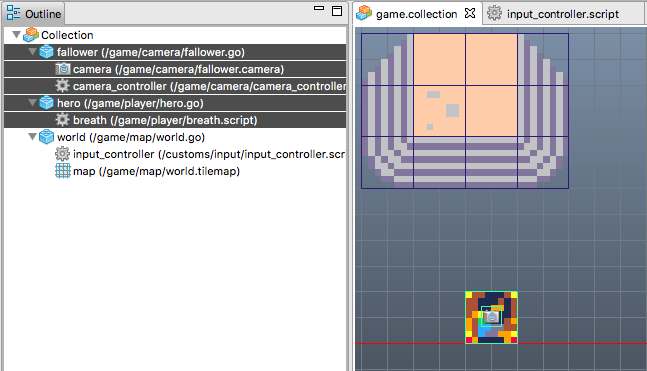Collapse the fallower tree node
Image resolution: width=647 pixels, height=371 pixels.
click(x=32, y=52)
